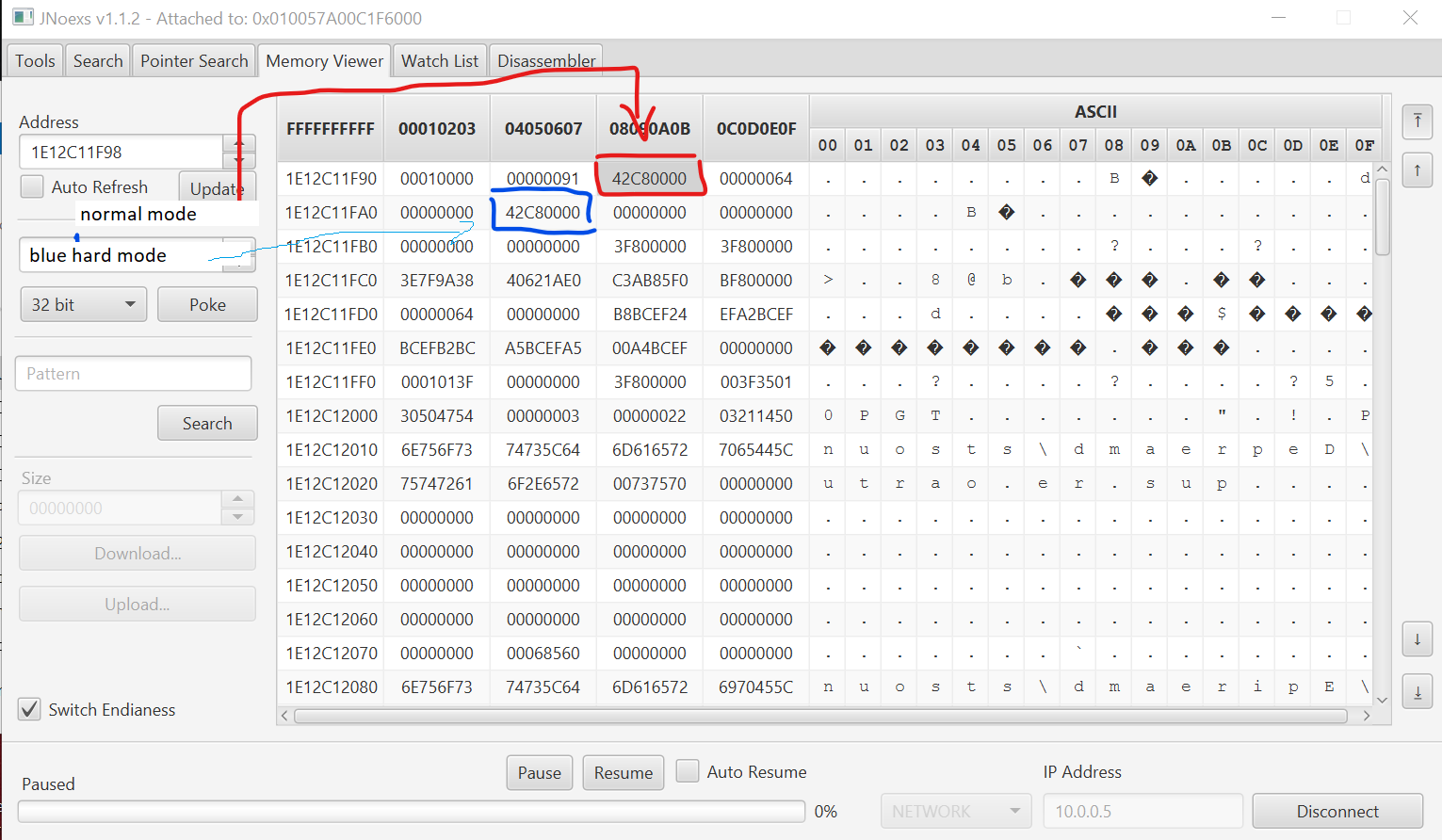Click the Address input field
Viewport: 1442px width, 840px height.
pos(121,152)
